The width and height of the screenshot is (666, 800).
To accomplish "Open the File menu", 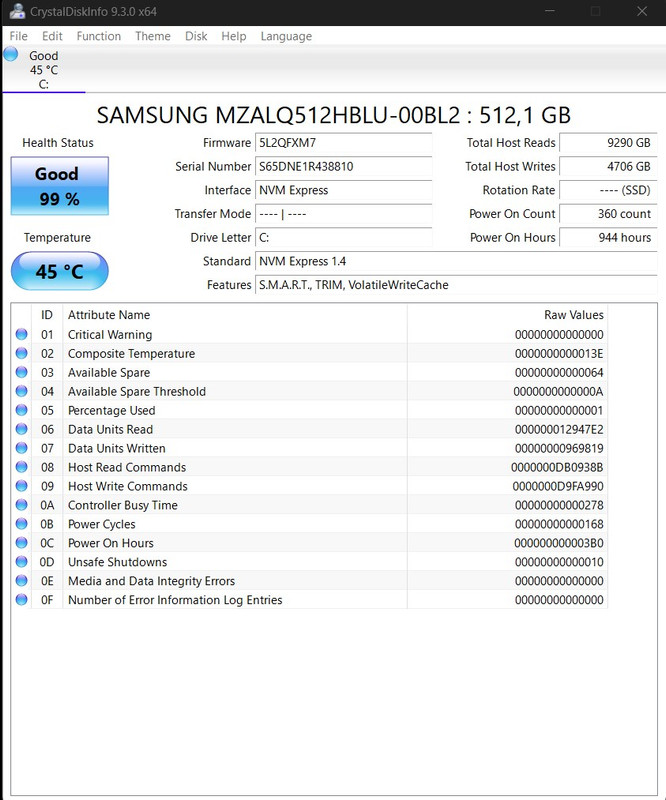I will pos(18,36).
